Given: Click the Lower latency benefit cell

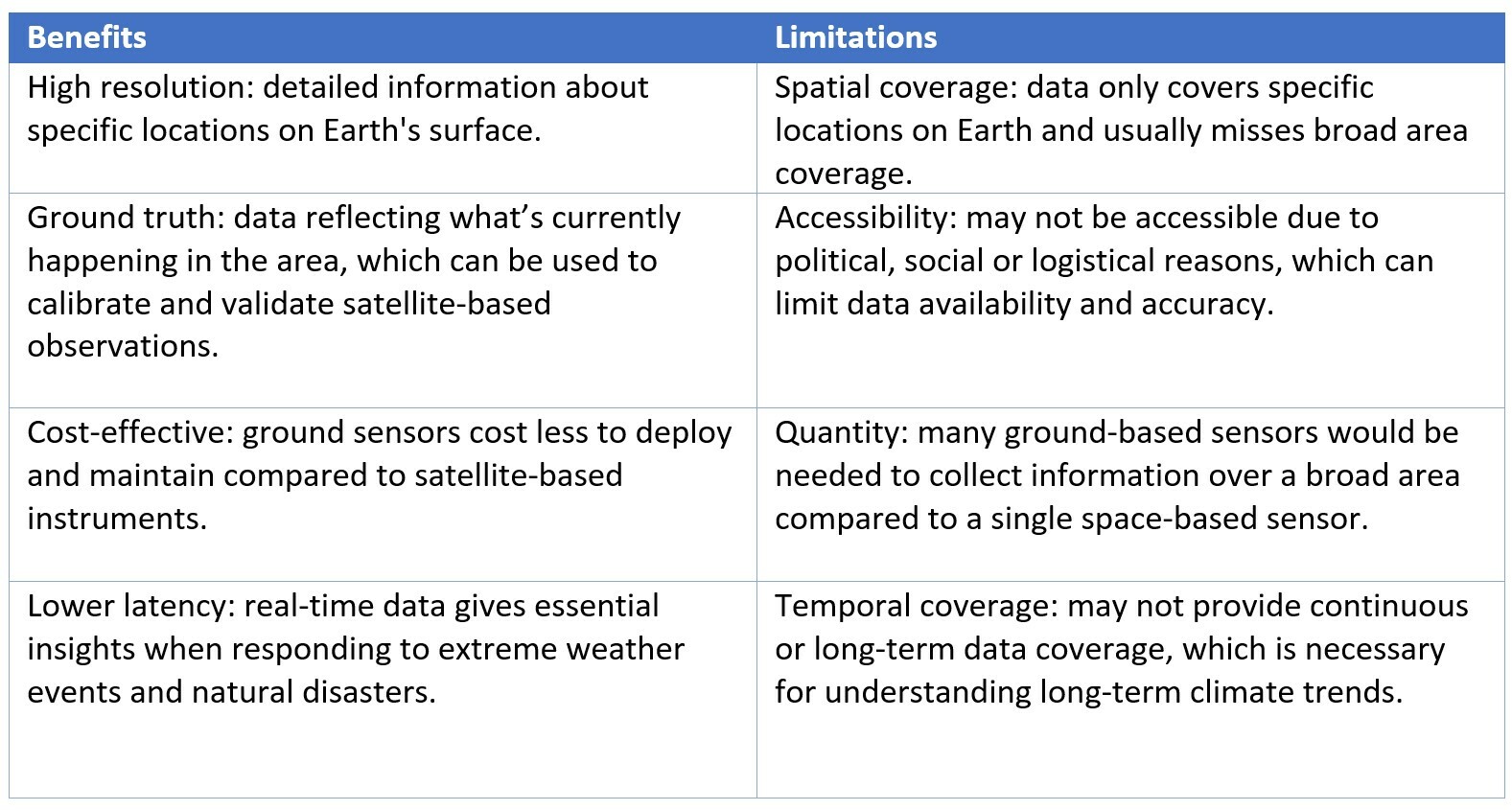Looking at the screenshot, I should coord(383,689).
